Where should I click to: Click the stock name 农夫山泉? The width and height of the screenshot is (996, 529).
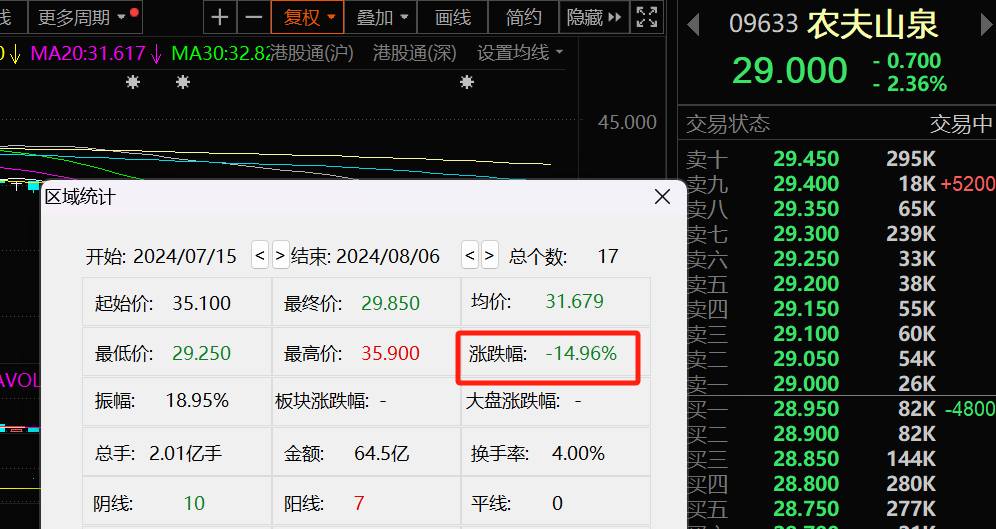pos(873,24)
